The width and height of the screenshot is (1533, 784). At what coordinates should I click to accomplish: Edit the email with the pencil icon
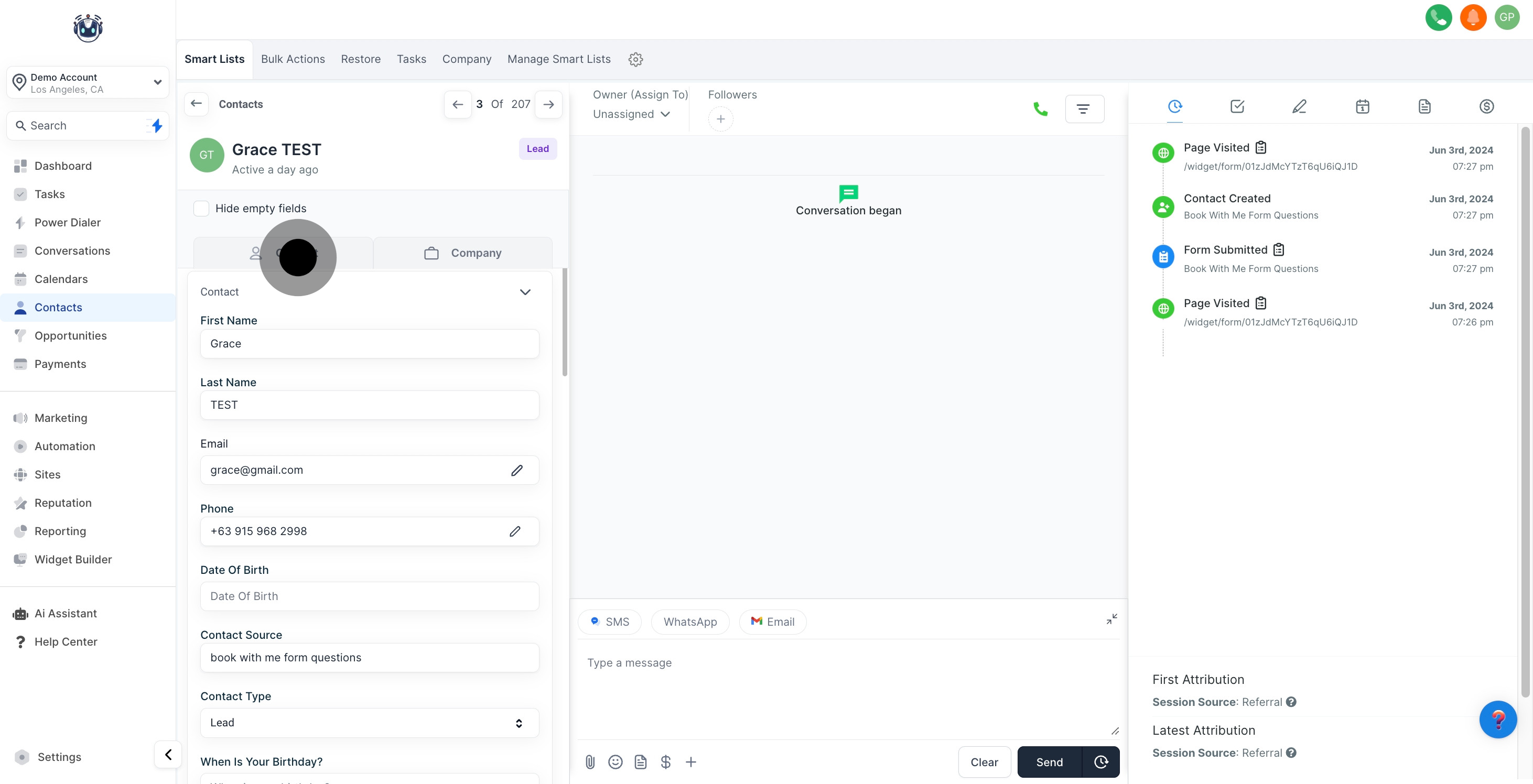click(516, 470)
